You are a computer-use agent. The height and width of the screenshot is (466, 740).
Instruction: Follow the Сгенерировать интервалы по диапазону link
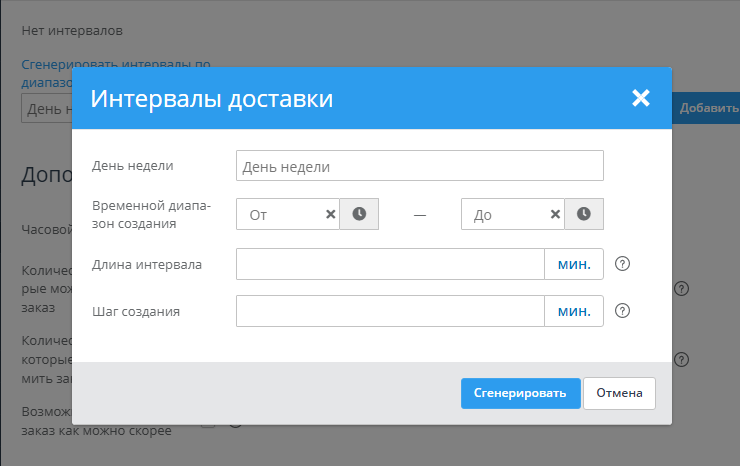coord(115,62)
